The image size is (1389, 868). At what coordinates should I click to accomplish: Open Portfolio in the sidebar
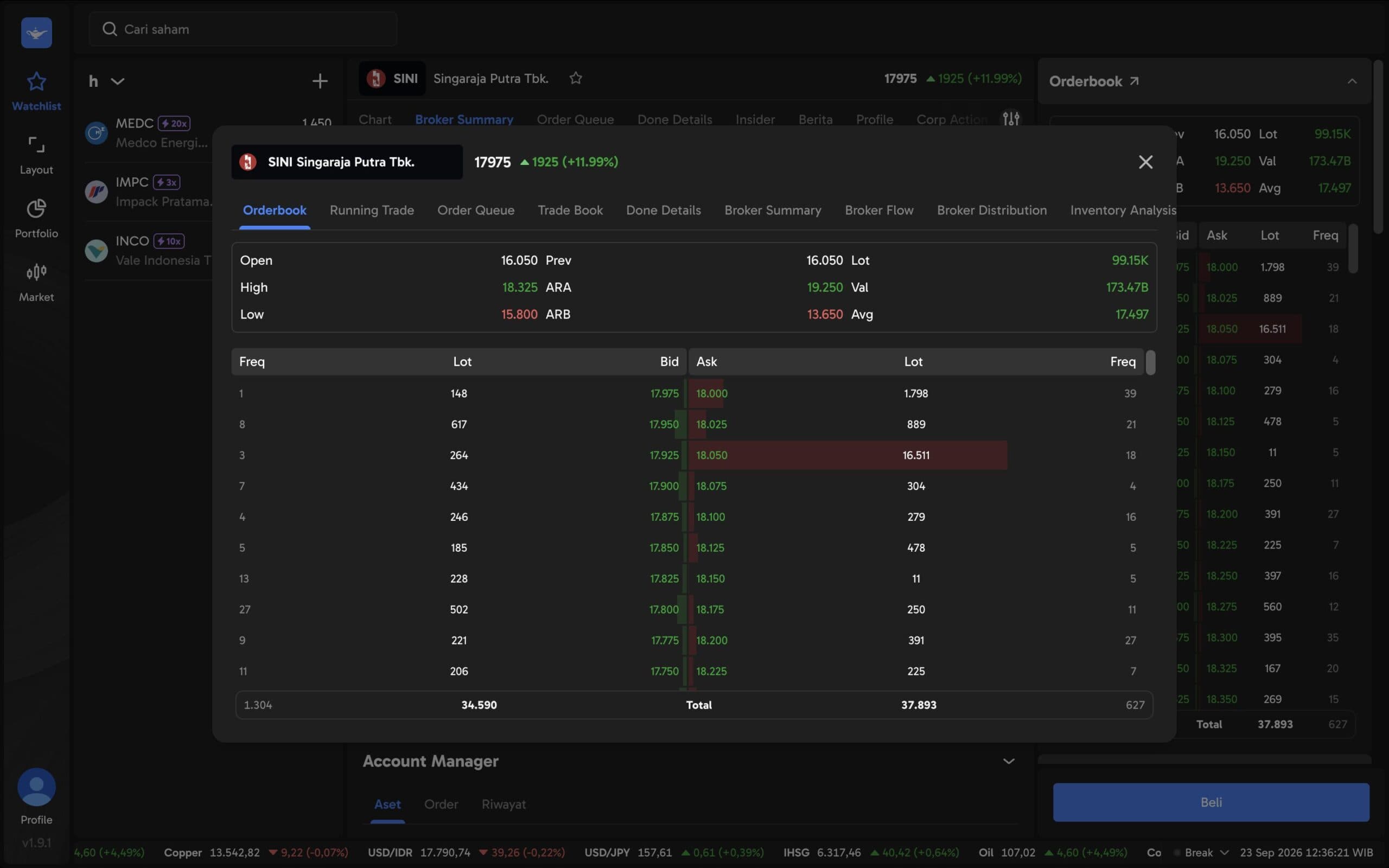tap(36, 219)
